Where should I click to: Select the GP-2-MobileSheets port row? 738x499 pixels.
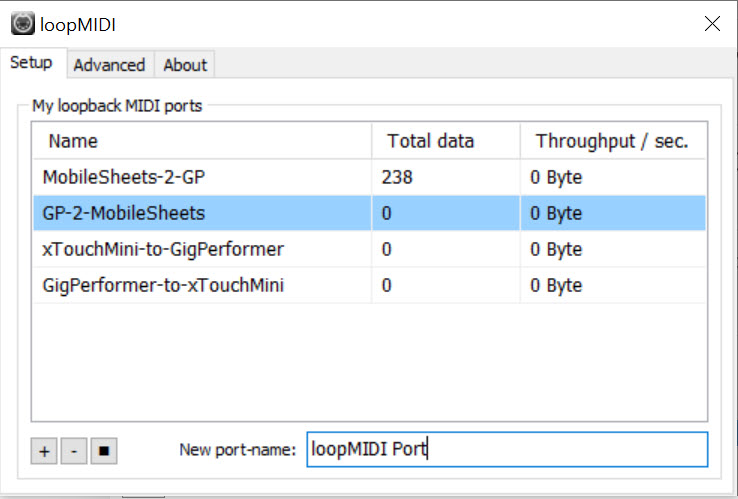369,213
